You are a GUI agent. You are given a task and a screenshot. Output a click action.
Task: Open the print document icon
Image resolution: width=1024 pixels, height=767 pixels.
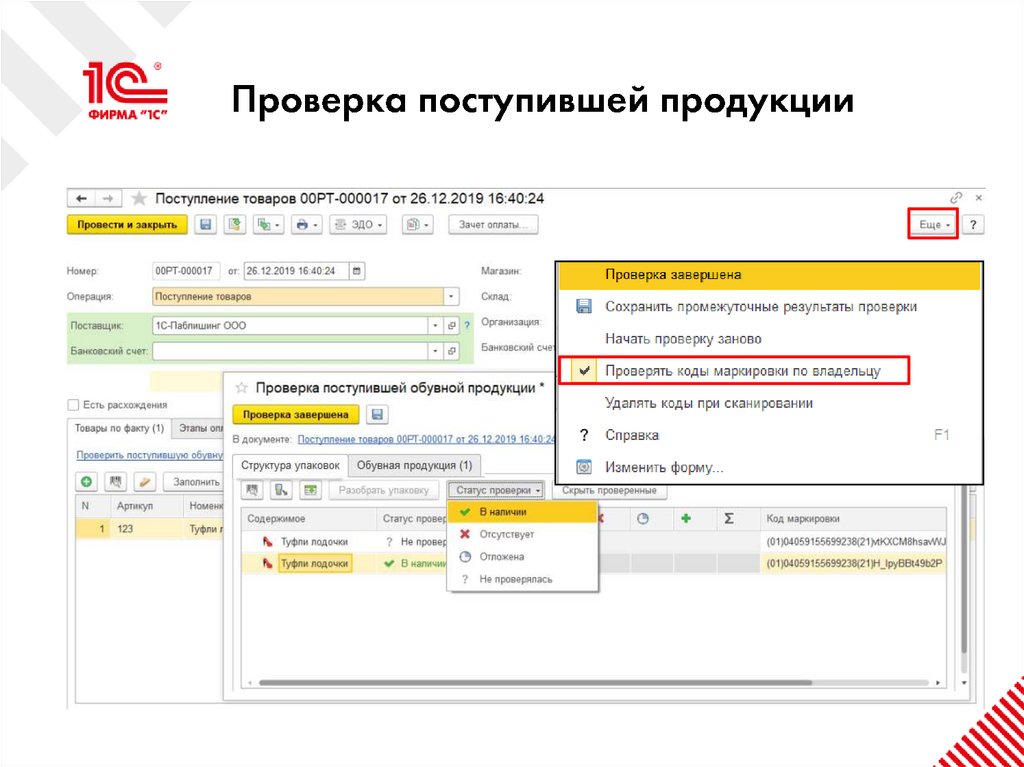303,225
